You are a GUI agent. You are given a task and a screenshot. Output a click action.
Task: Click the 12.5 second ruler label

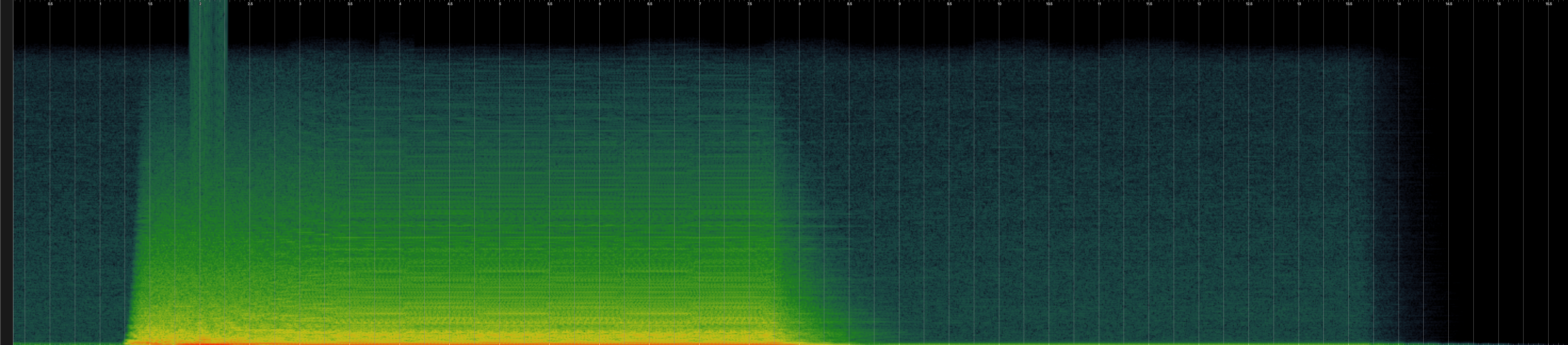tap(1249, 4)
